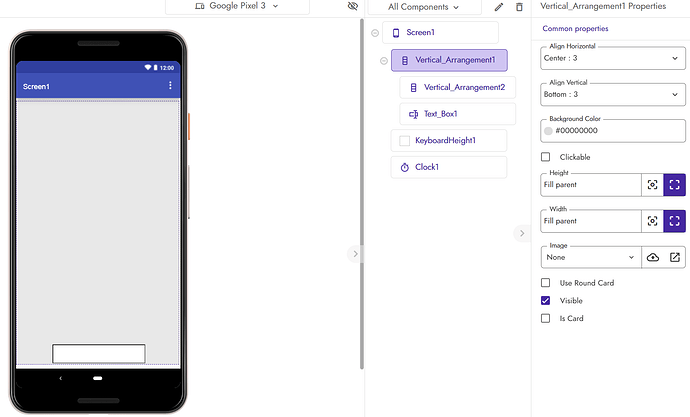Screen dimensions: 690x417
Task: Set Height to fit contents icon
Action: (x=652, y=185)
